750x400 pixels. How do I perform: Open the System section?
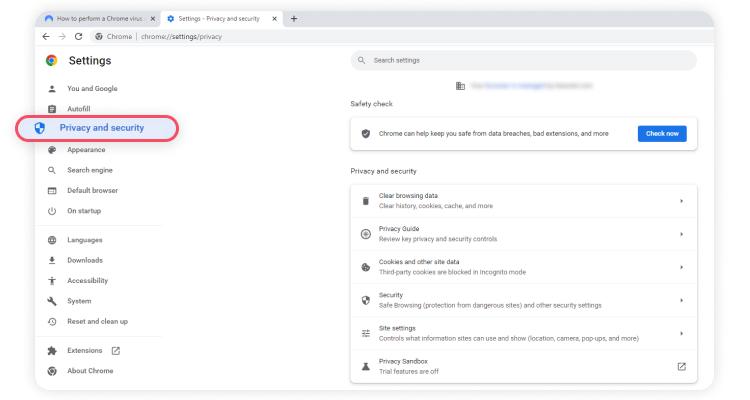click(x=79, y=301)
